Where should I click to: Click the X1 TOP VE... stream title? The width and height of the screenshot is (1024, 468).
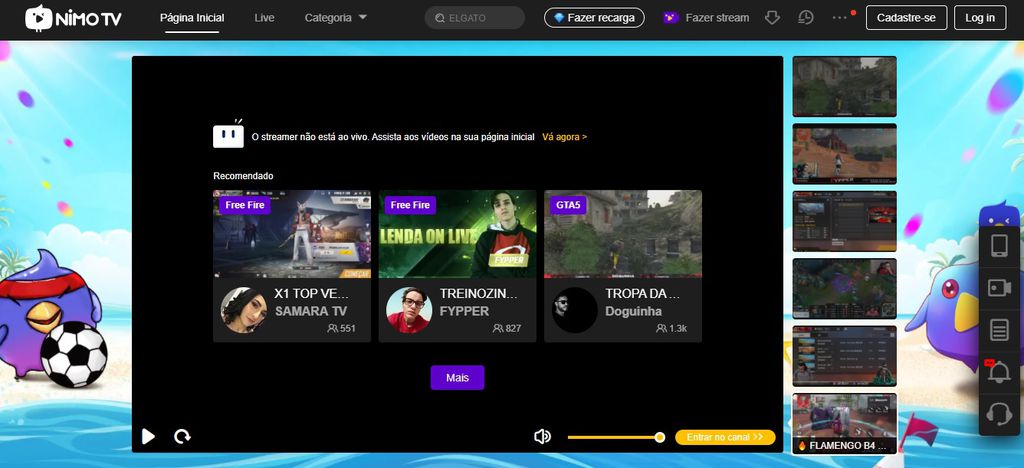[311, 294]
